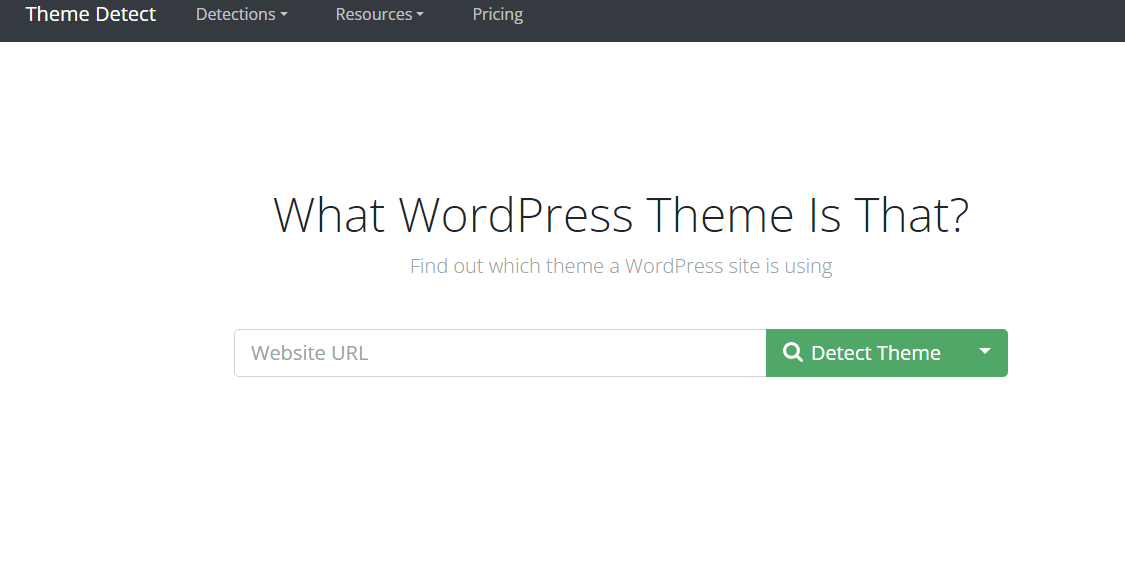Open the Theme Detect home link
Viewport: 1125px width, 575px height.
(90, 14)
